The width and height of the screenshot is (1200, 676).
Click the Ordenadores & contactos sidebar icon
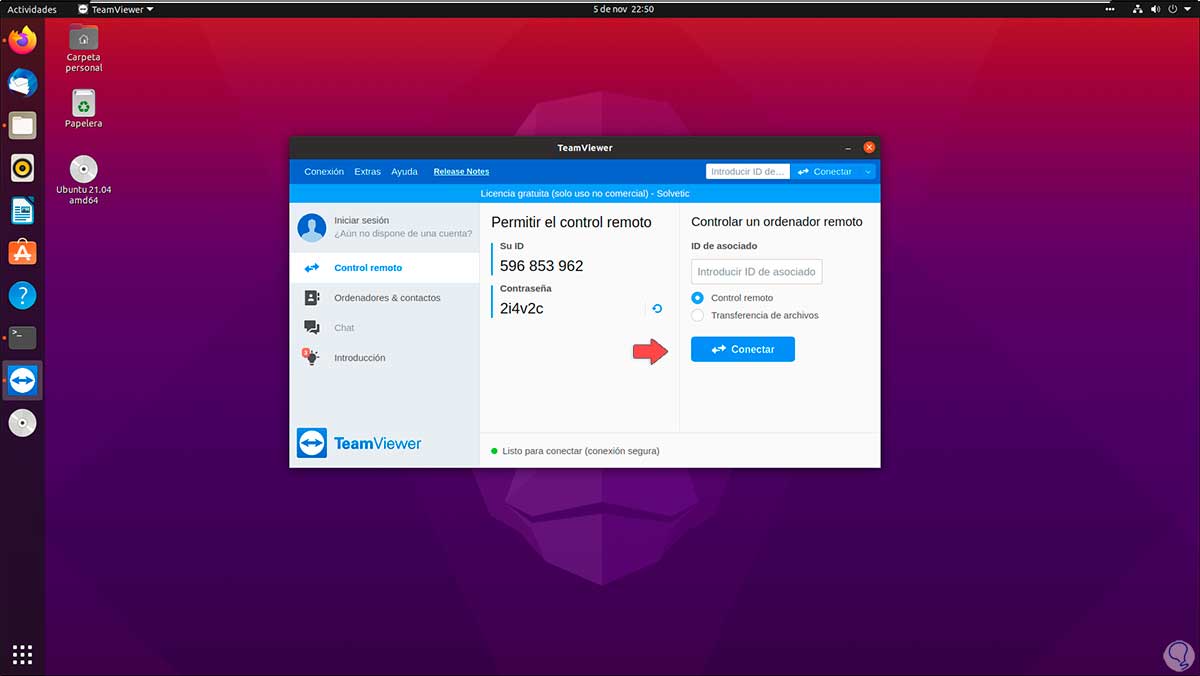tap(312, 298)
